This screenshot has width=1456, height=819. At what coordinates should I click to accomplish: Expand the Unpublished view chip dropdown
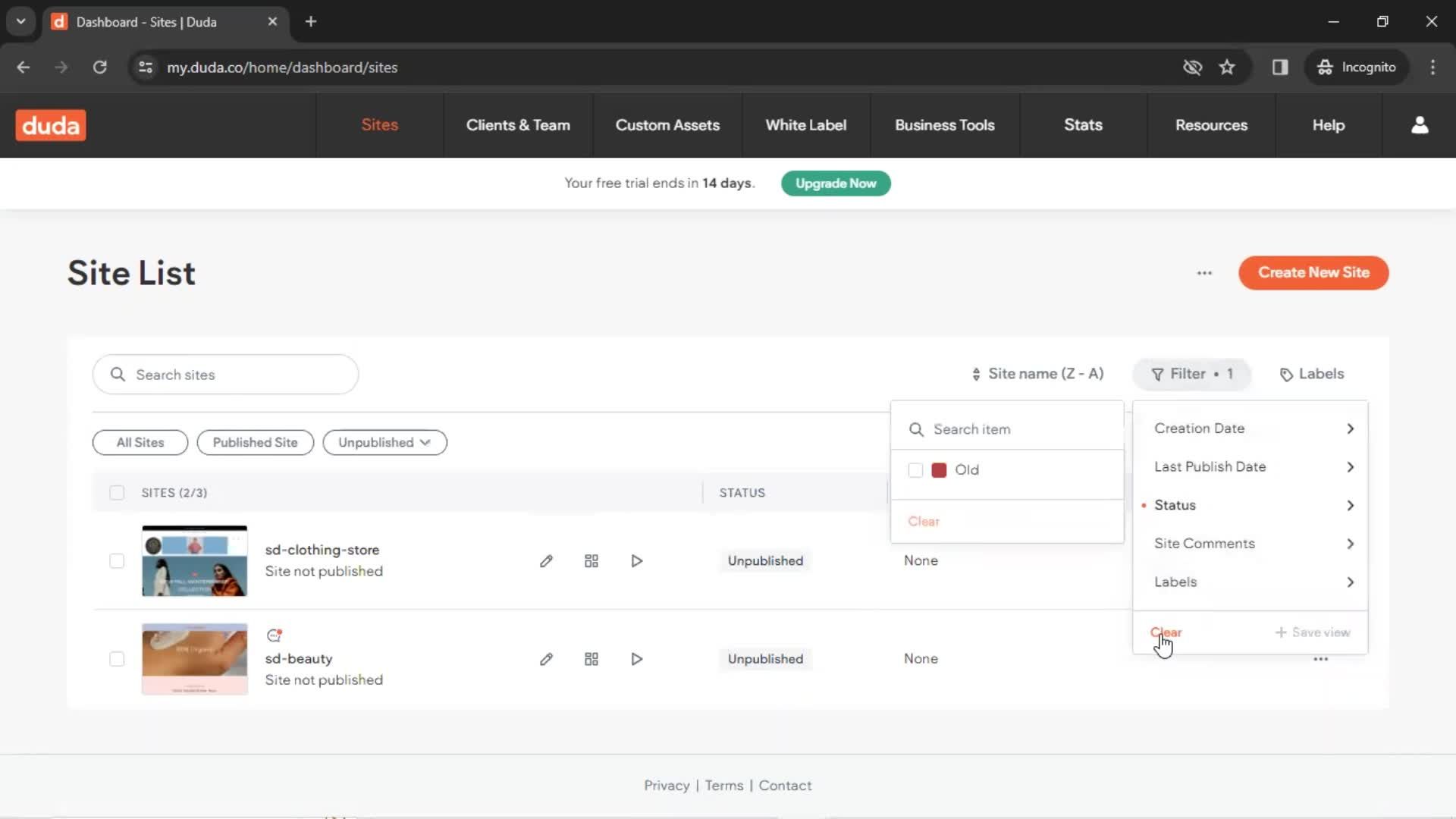[x=384, y=443]
